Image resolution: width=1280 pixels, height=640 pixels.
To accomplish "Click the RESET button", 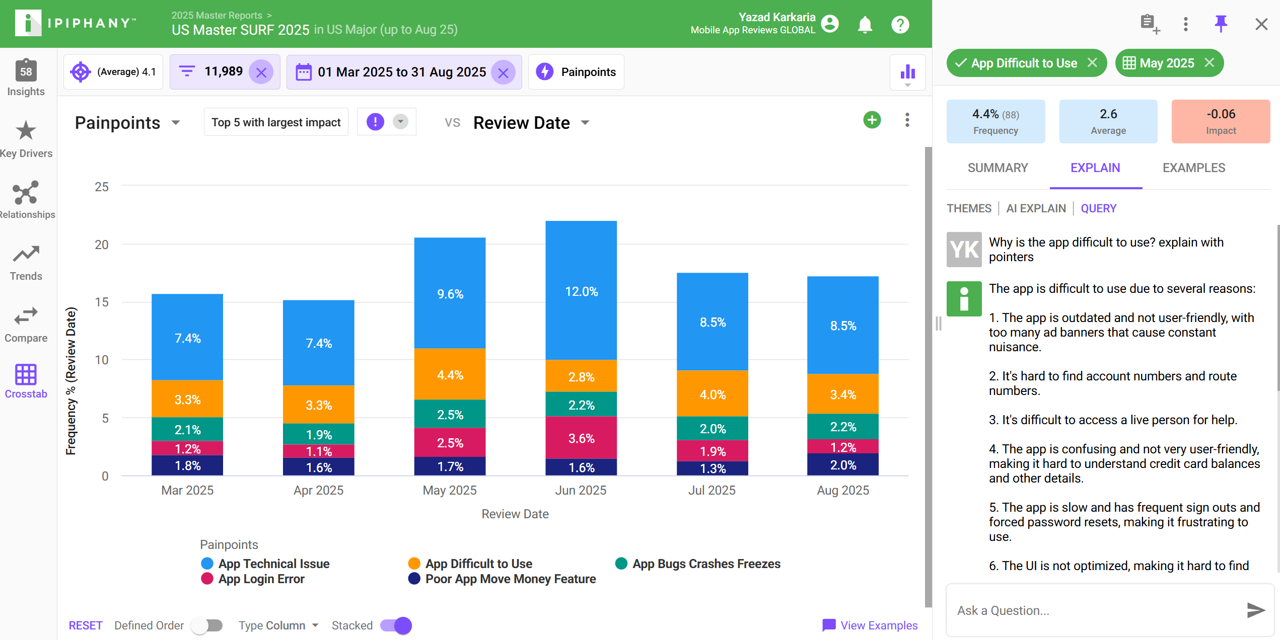I will tap(85, 625).
